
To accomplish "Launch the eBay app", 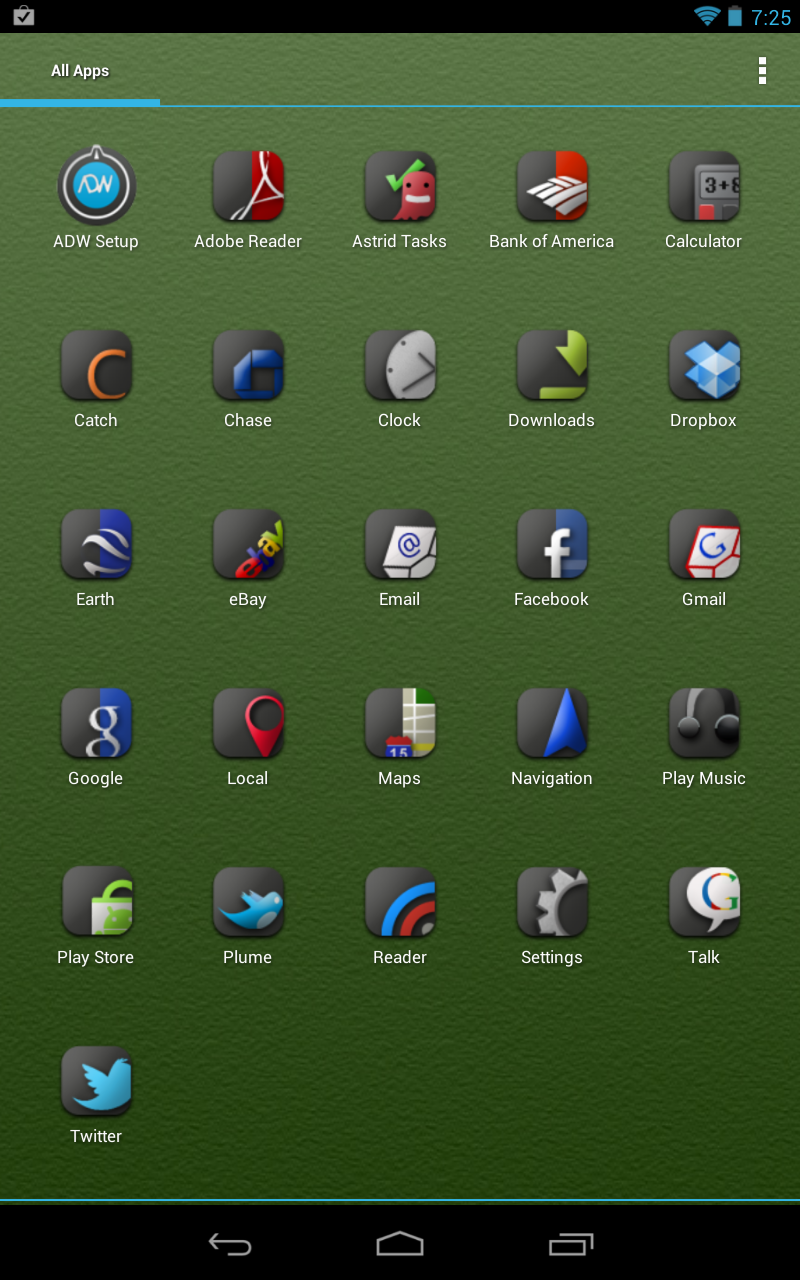I will [x=248, y=544].
